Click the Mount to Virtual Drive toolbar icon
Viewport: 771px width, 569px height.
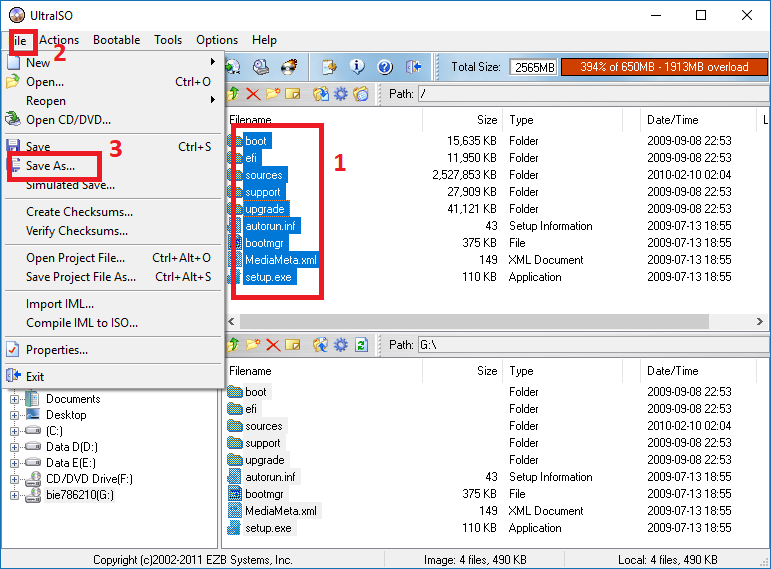(x=261, y=66)
